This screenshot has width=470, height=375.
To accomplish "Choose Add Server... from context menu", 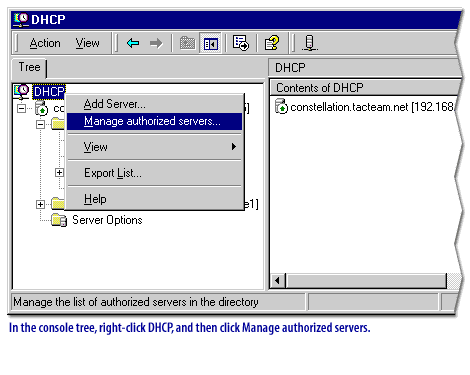I will point(155,104).
